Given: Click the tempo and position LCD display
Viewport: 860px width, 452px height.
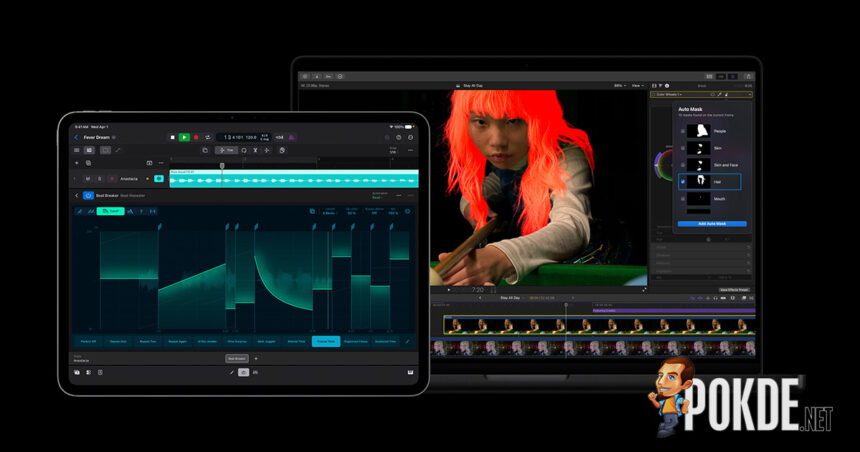Looking at the screenshot, I should point(243,137).
